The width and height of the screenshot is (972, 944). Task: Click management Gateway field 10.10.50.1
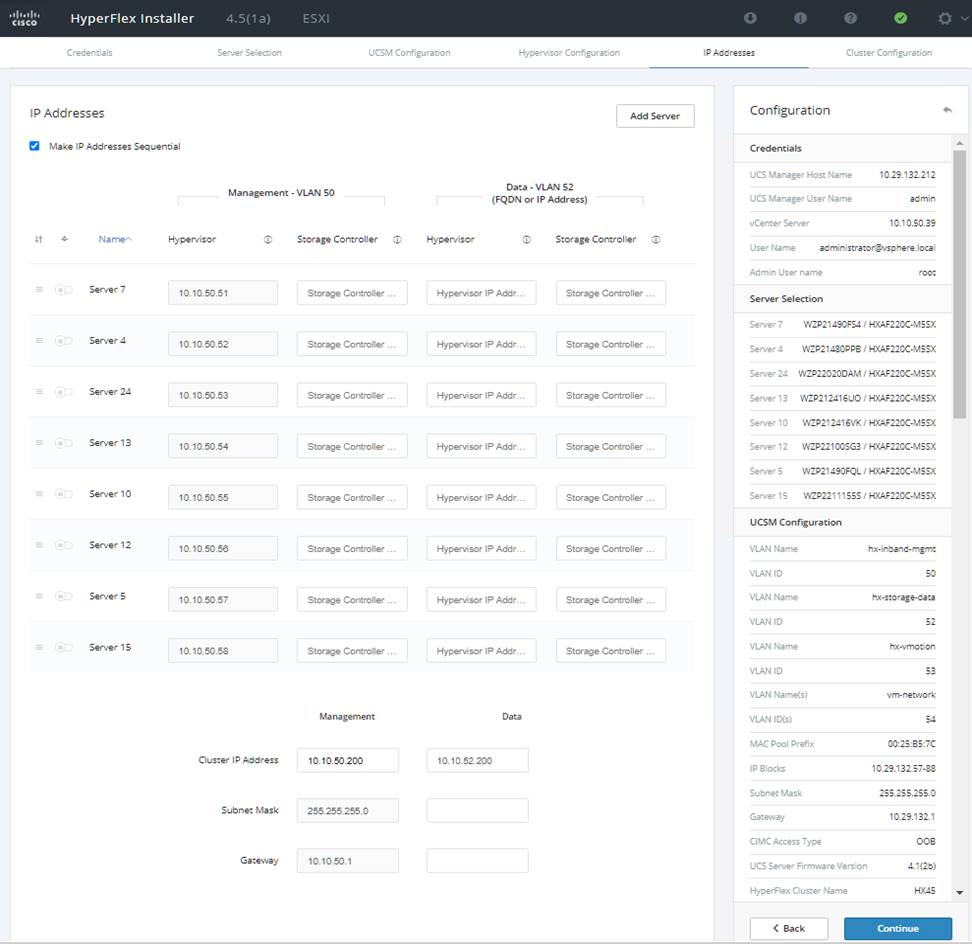(348, 861)
